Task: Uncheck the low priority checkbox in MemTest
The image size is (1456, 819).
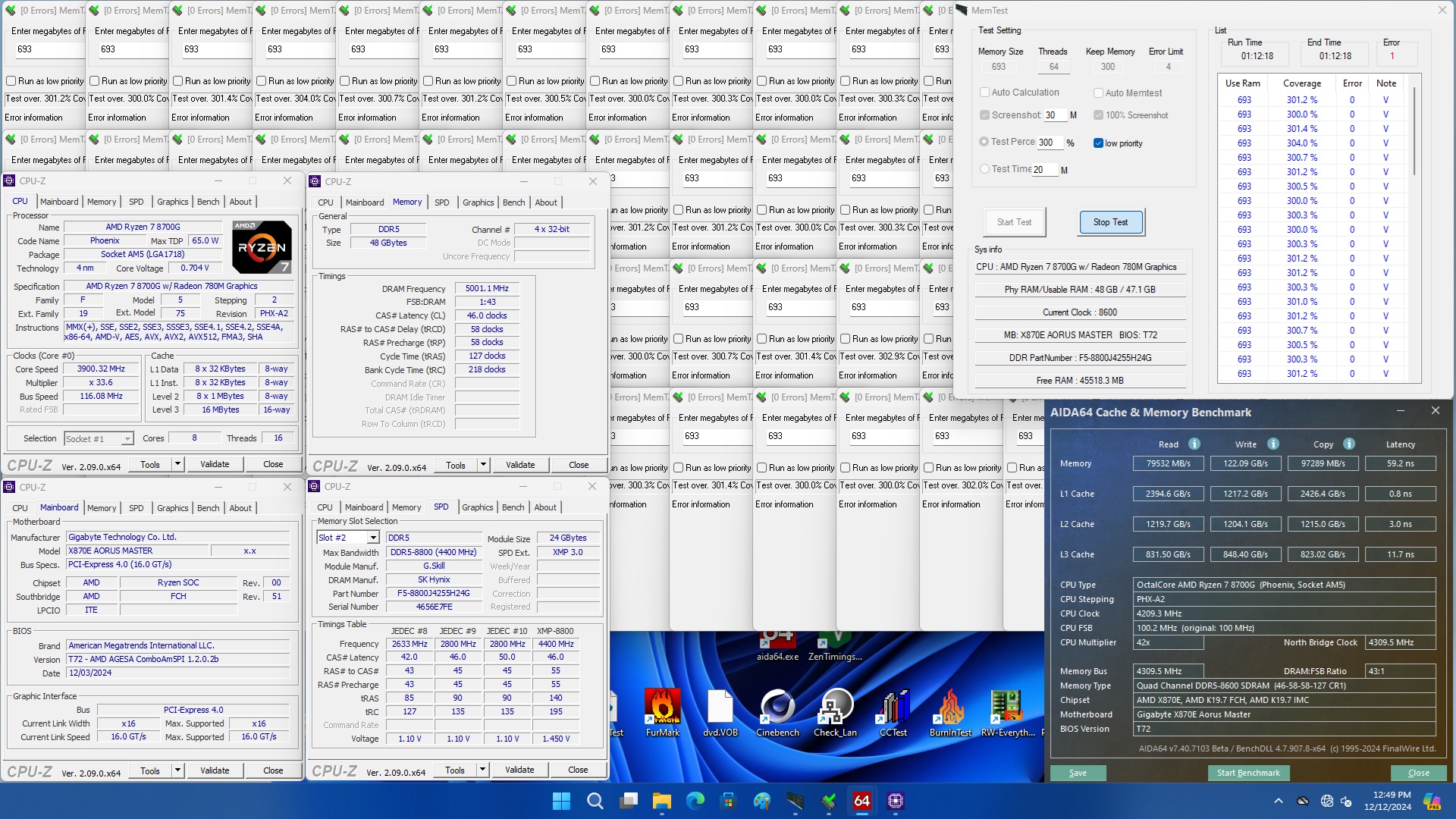Action: point(1098,143)
